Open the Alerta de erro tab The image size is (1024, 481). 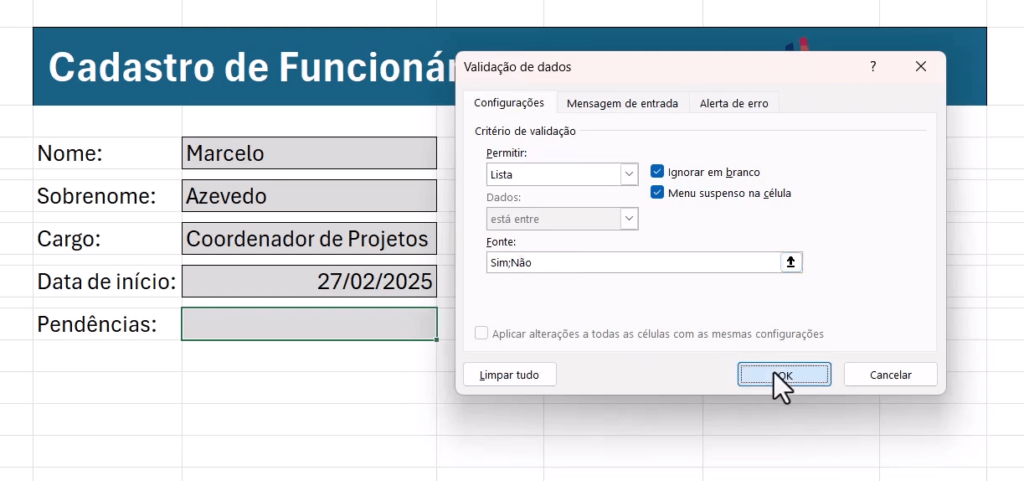tap(734, 103)
